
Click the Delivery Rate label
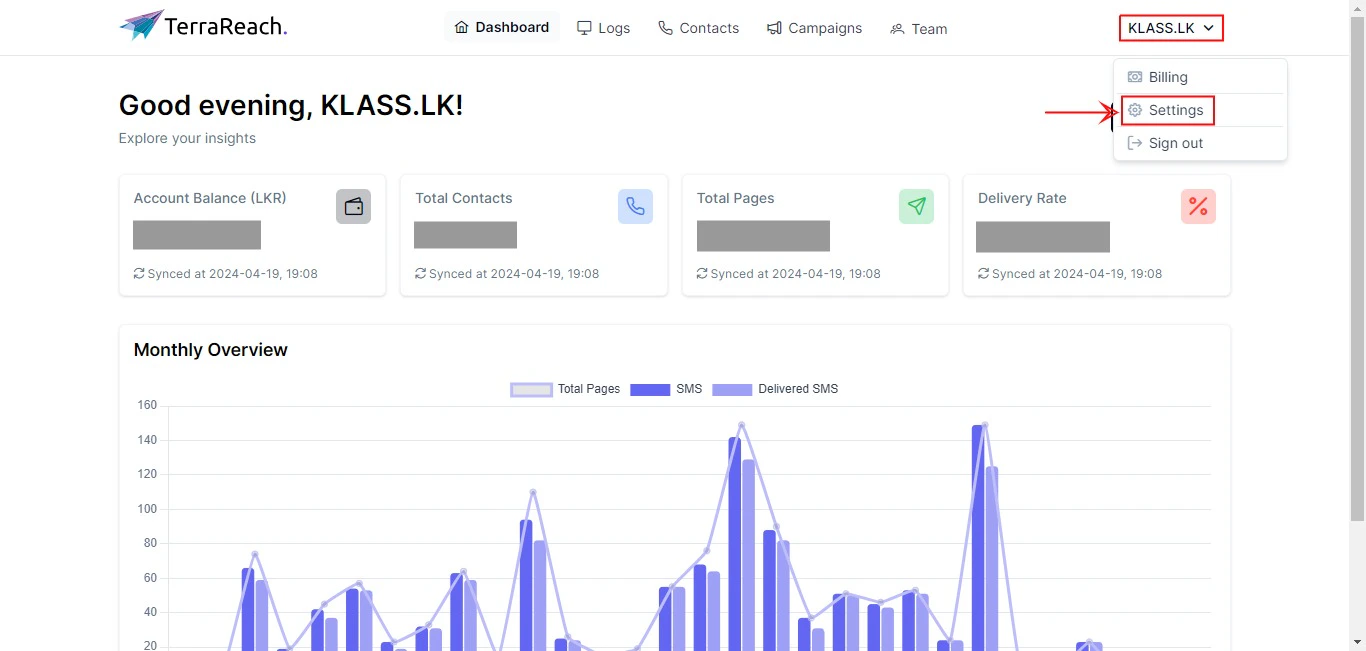pos(1022,198)
